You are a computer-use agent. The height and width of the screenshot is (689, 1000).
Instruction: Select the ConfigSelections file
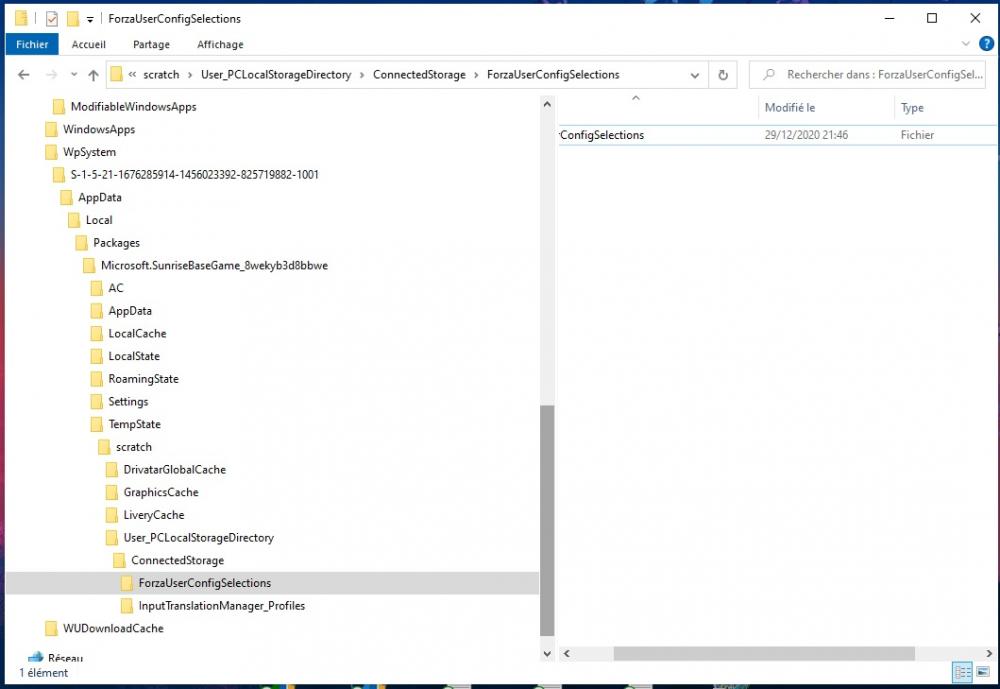click(777, 135)
